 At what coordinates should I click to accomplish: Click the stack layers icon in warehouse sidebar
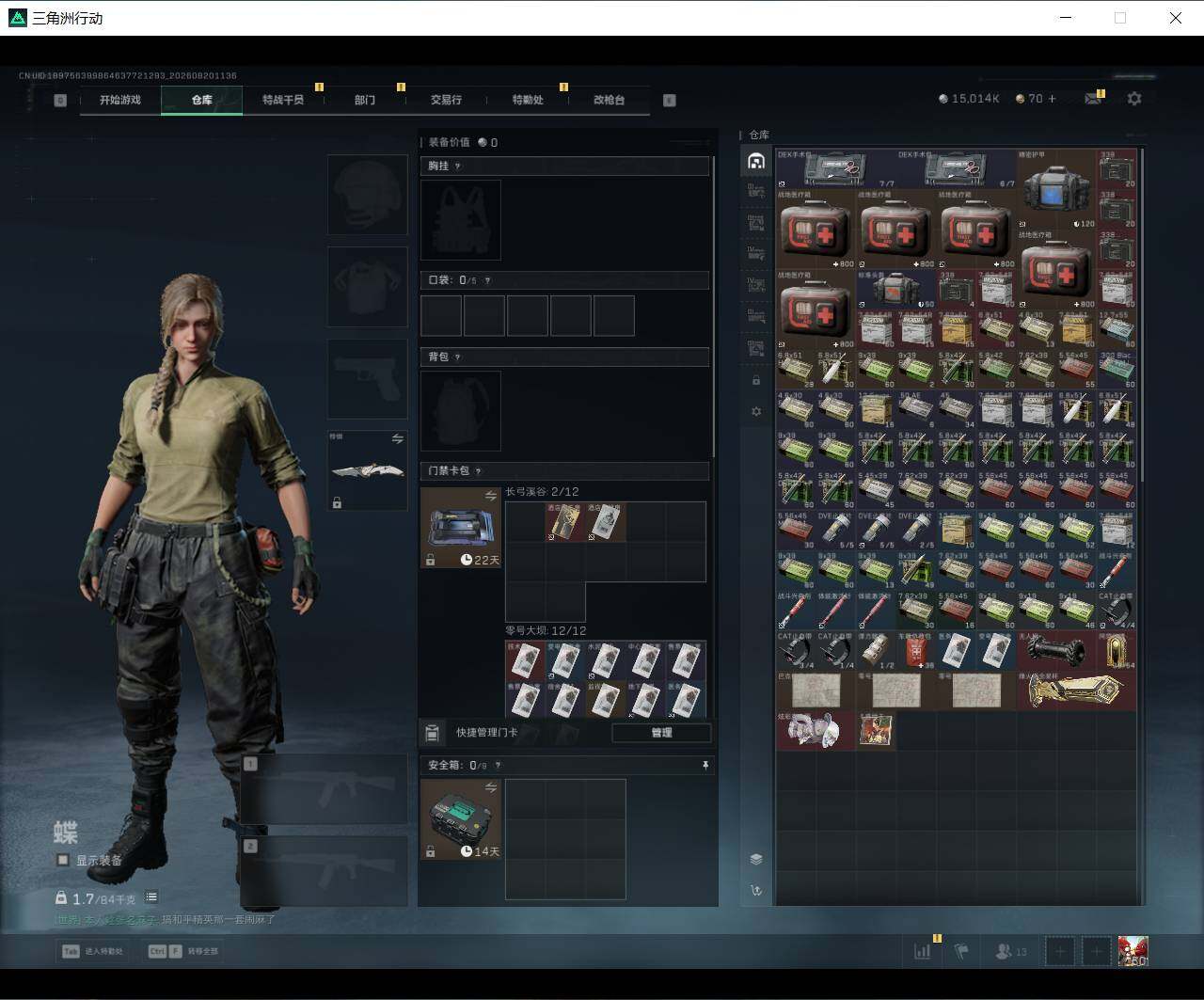(756, 859)
